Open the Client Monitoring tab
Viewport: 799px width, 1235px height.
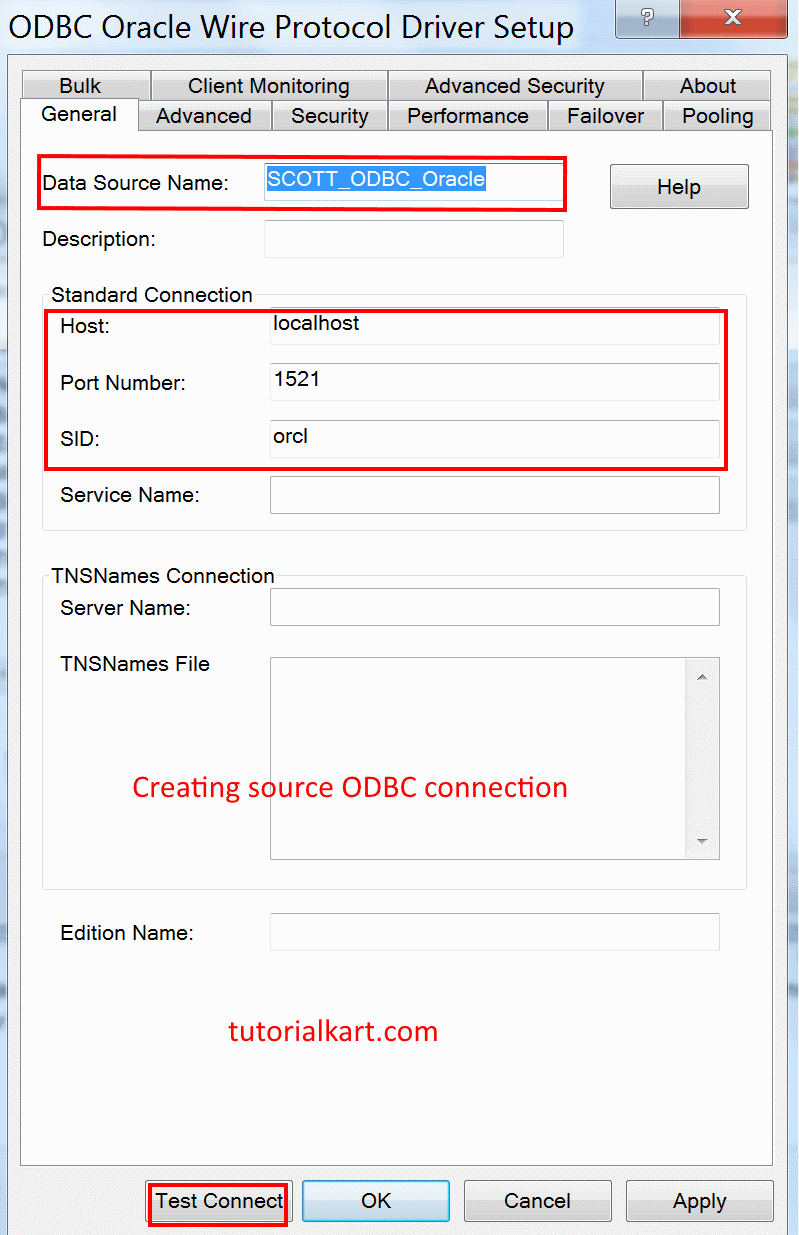[x=269, y=86]
